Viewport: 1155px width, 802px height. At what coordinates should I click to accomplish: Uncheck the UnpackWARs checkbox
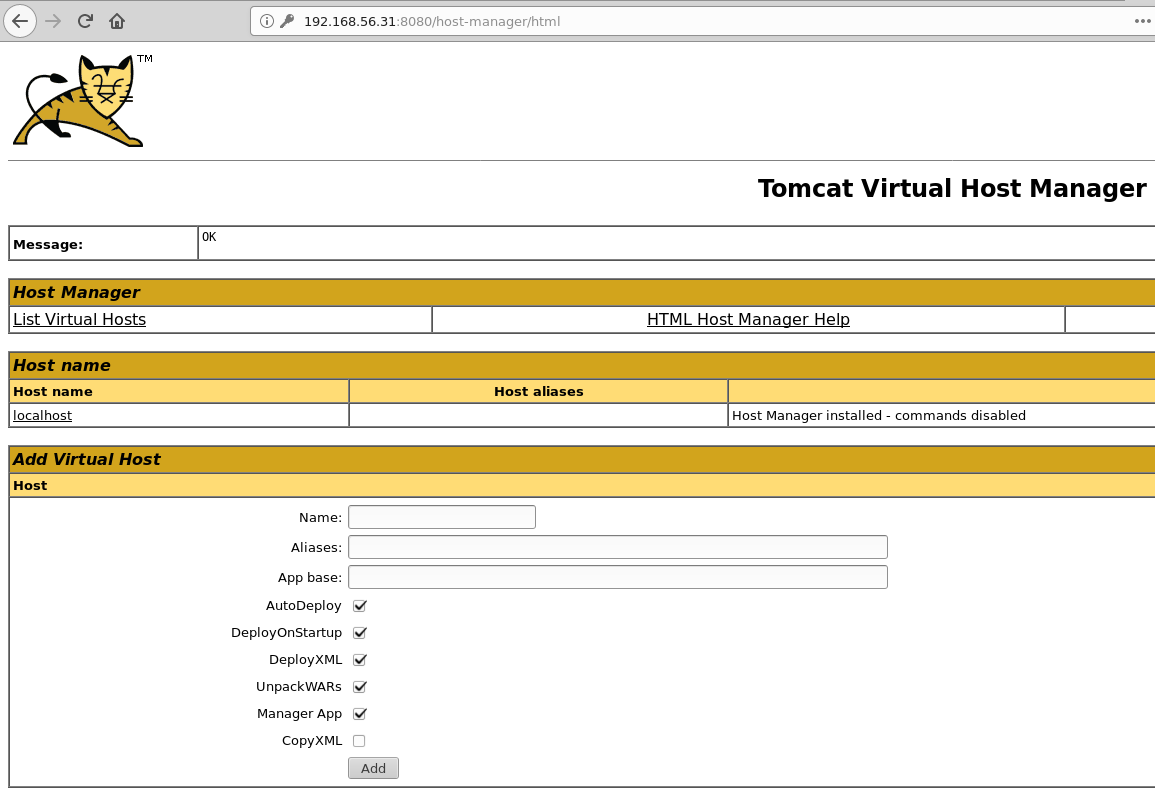click(359, 686)
